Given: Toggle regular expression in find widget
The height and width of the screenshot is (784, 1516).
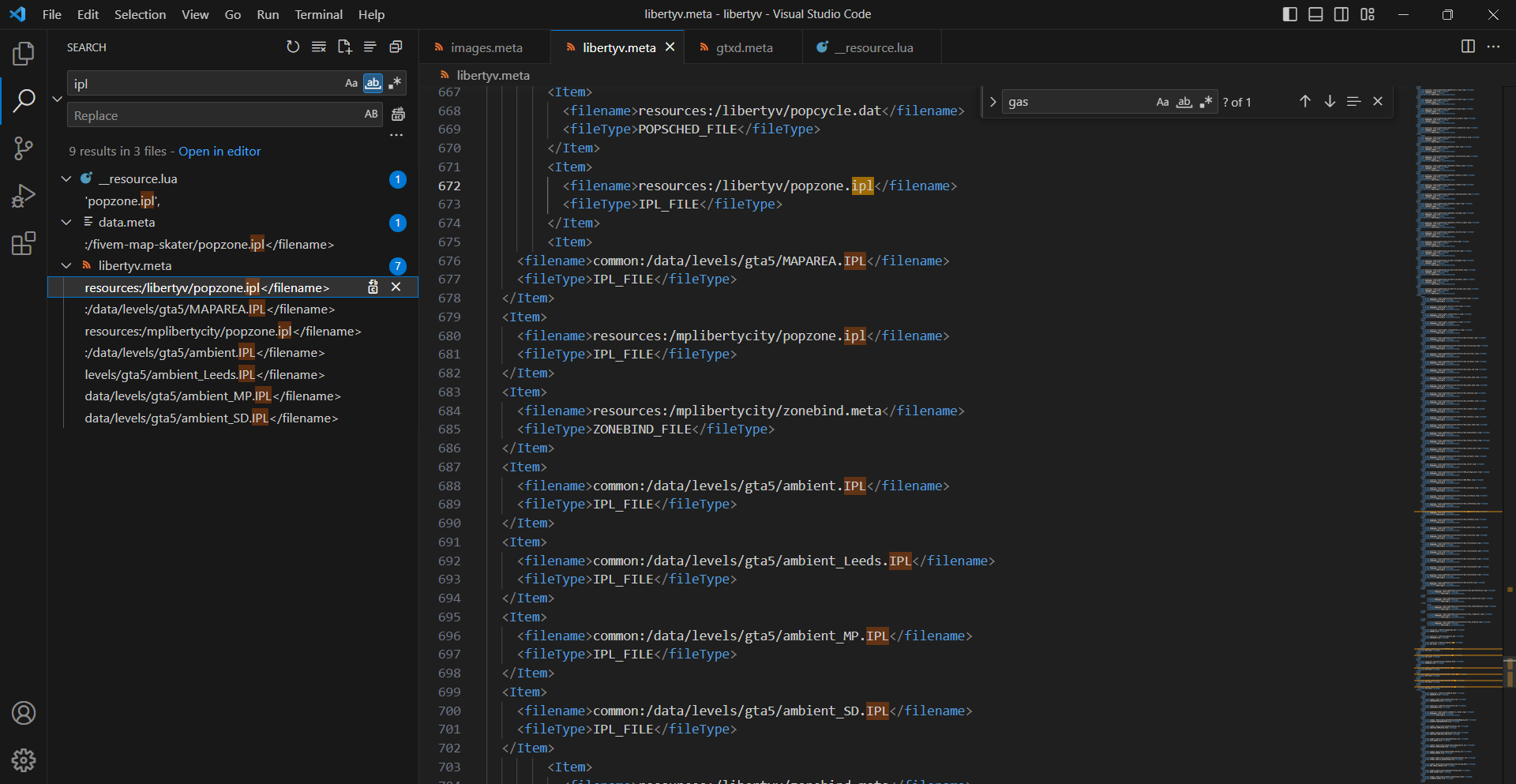Looking at the screenshot, I should coord(1206,102).
